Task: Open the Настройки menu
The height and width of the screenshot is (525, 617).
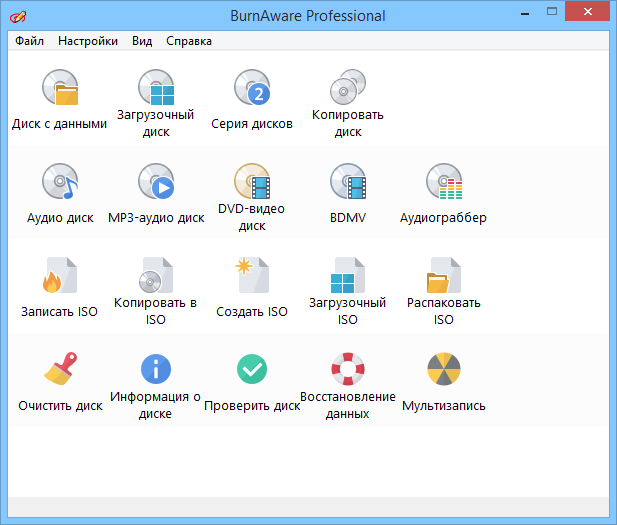Action: 88,41
